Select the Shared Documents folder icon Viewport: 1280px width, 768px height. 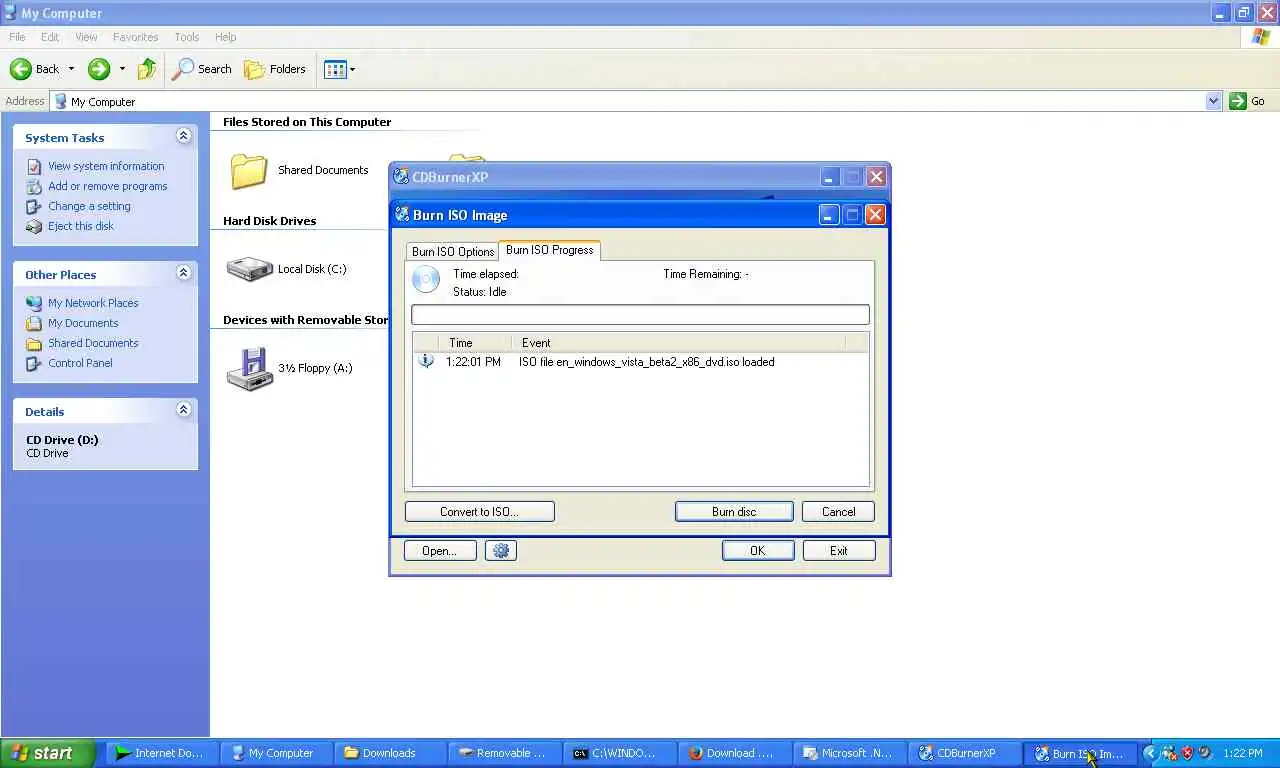(249, 171)
